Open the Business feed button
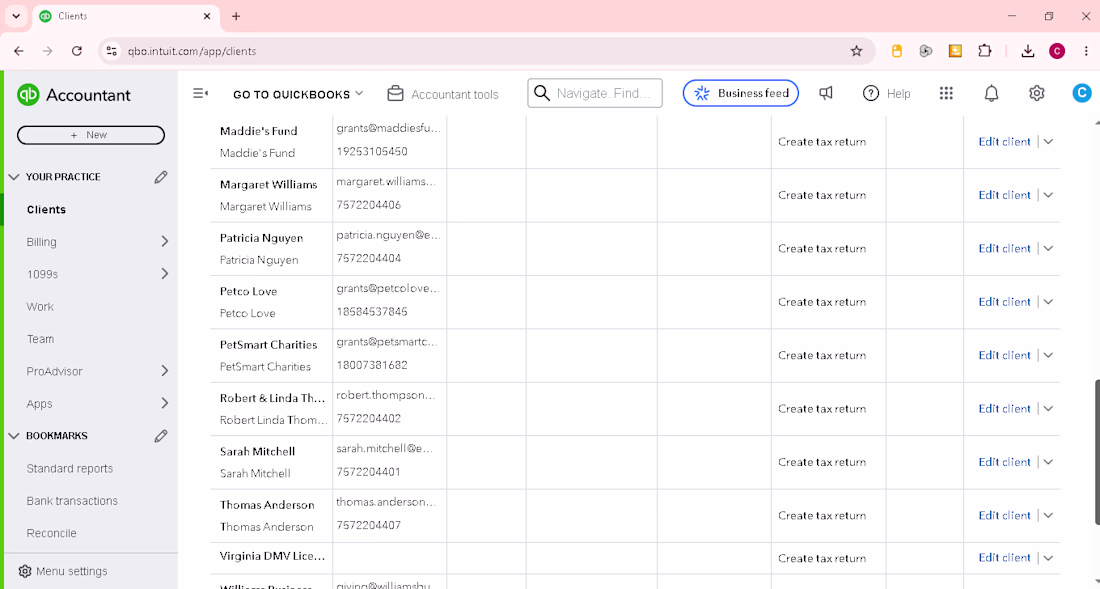Screen dimensions: 1100x589 [x=741, y=93]
